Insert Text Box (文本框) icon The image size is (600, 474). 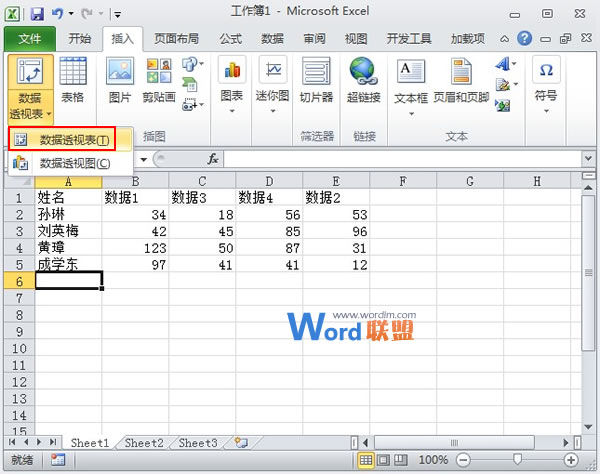click(x=411, y=71)
